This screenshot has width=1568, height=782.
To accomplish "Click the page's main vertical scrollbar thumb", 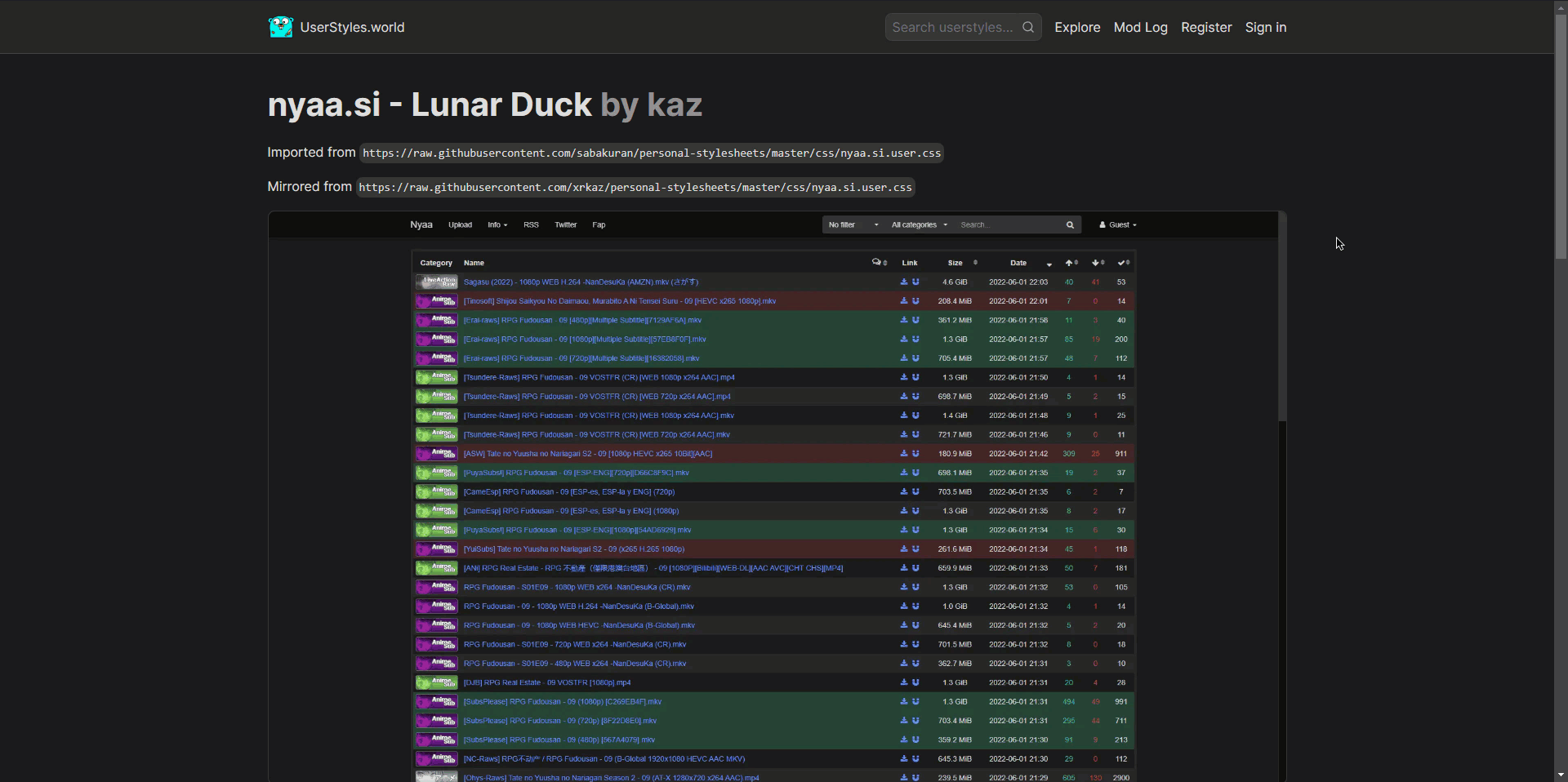I will point(1561,136).
